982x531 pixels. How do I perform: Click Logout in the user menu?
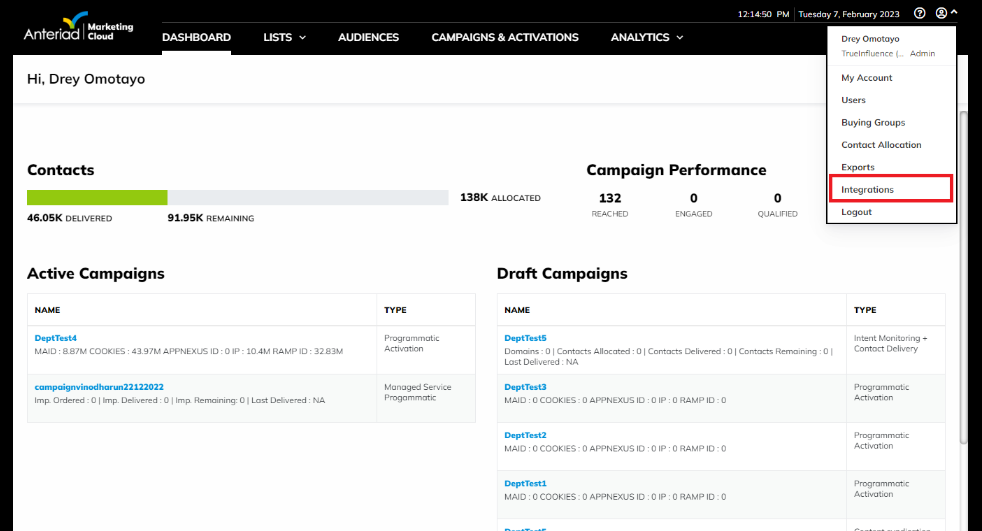click(x=856, y=212)
